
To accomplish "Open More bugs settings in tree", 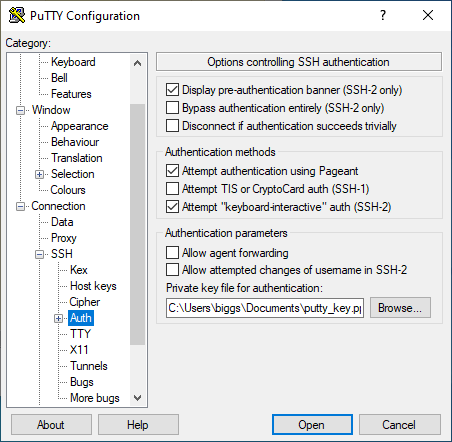I will 95,398.
